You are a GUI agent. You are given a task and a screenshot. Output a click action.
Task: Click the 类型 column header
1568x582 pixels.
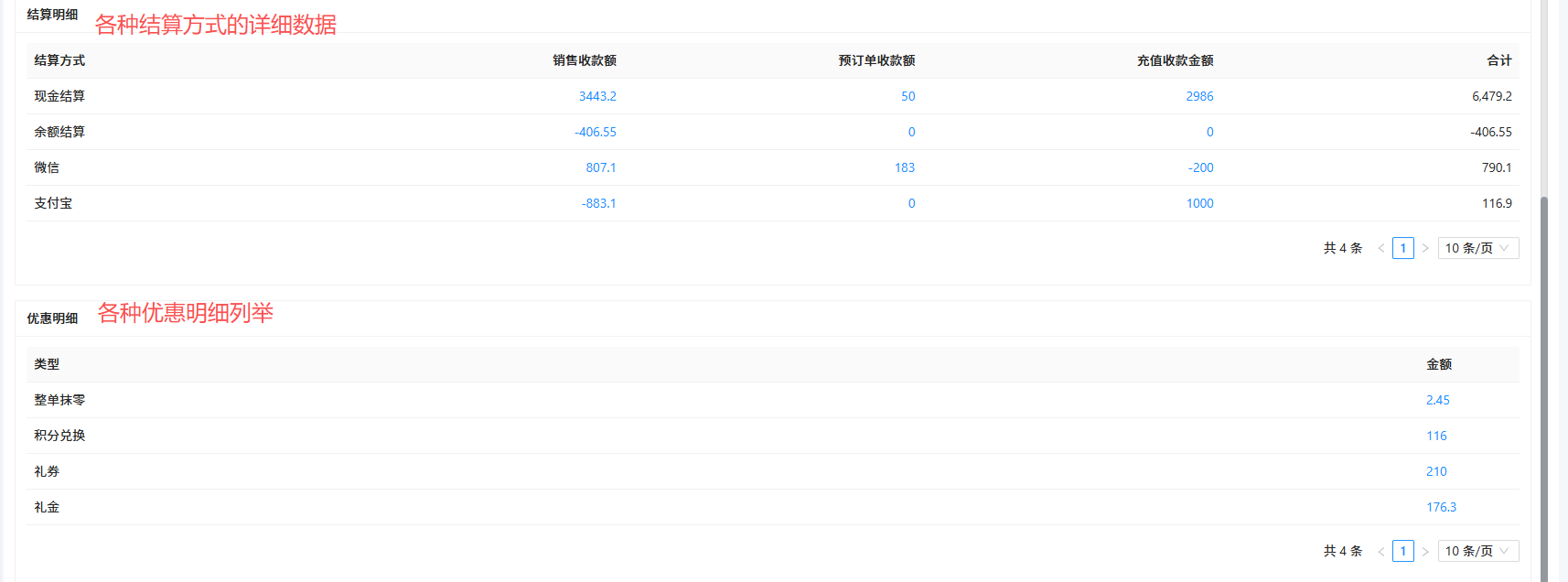47,364
